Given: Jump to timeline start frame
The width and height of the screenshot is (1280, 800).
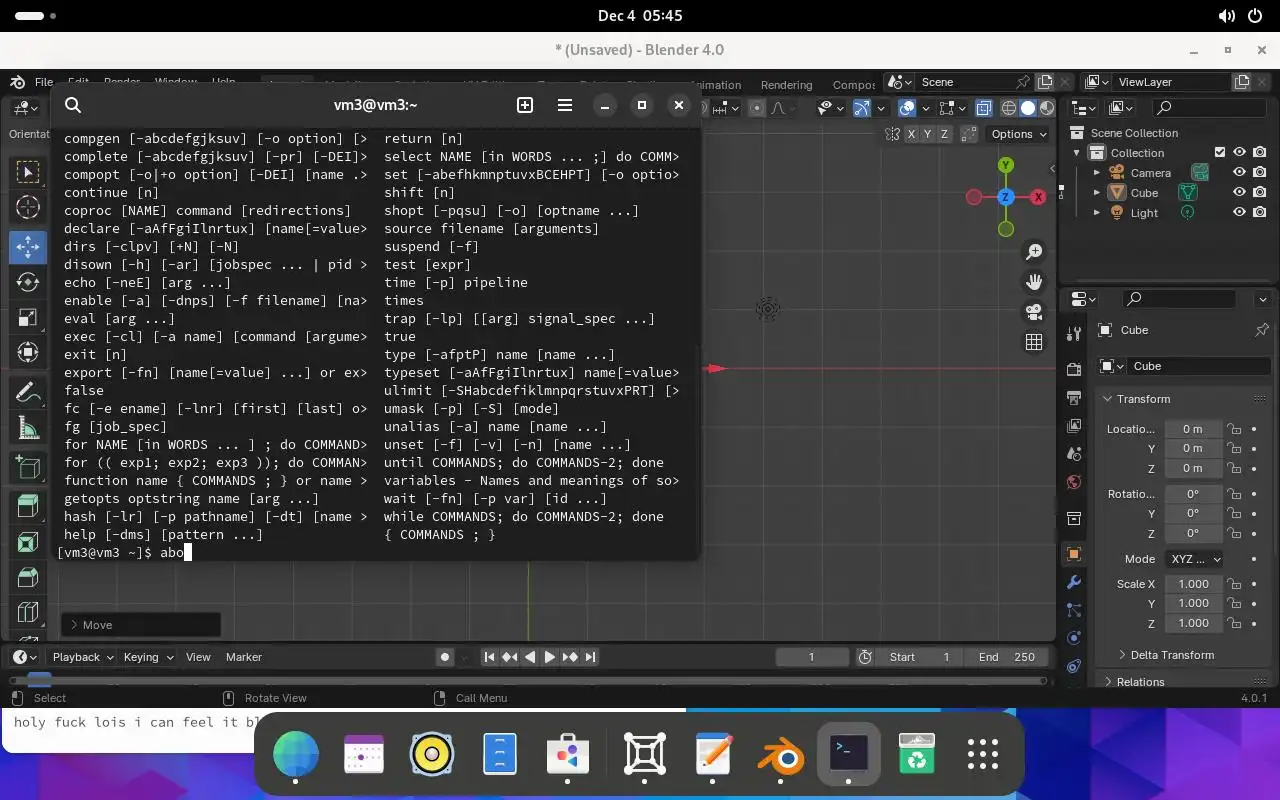Looking at the screenshot, I should coord(489,657).
